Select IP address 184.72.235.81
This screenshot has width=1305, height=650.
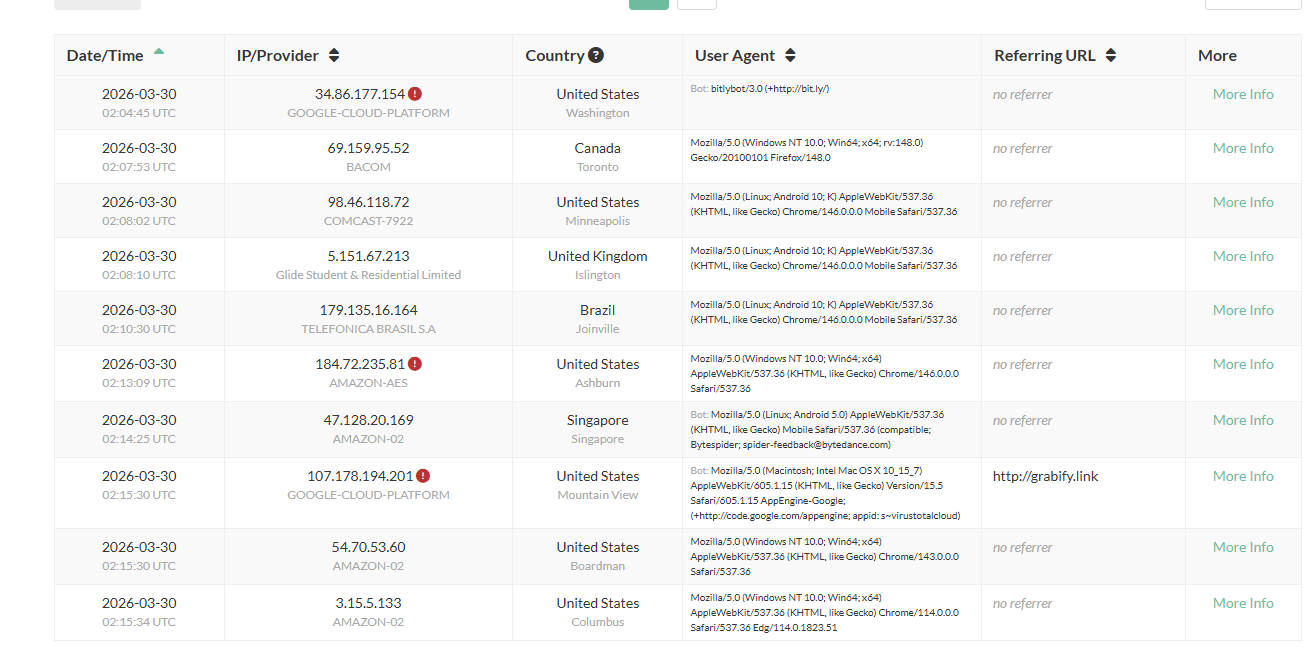(360, 364)
